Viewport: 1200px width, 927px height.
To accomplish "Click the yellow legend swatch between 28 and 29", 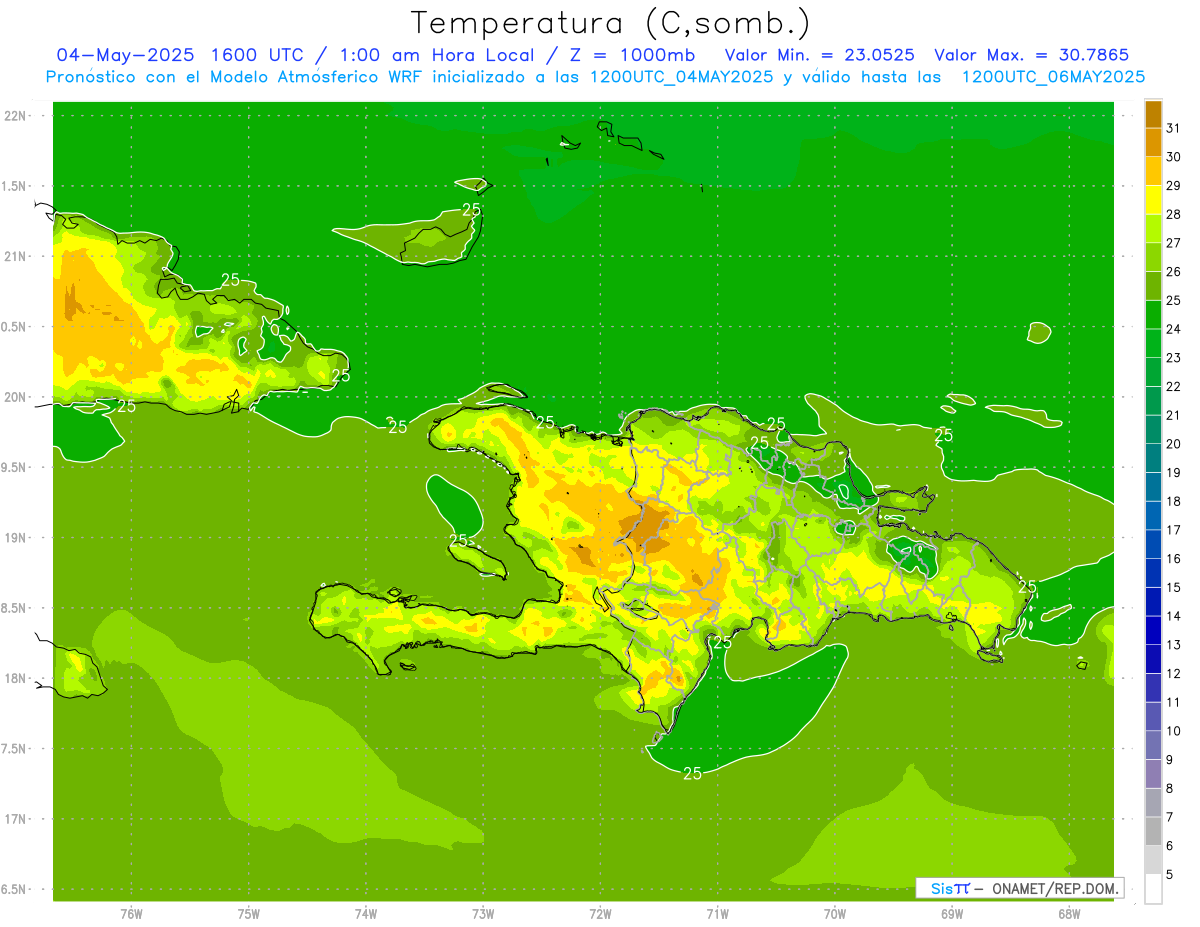I will click(x=1153, y=200).
